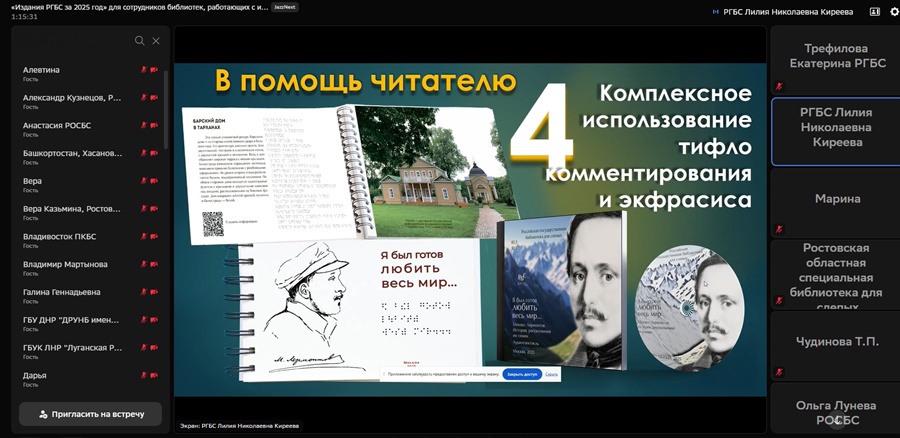This screenshot has width=900, height=438.
Task: Click Анастасия РОСБС's muted microphone icon
Action: pyautogui.click(x=144, y=126)
